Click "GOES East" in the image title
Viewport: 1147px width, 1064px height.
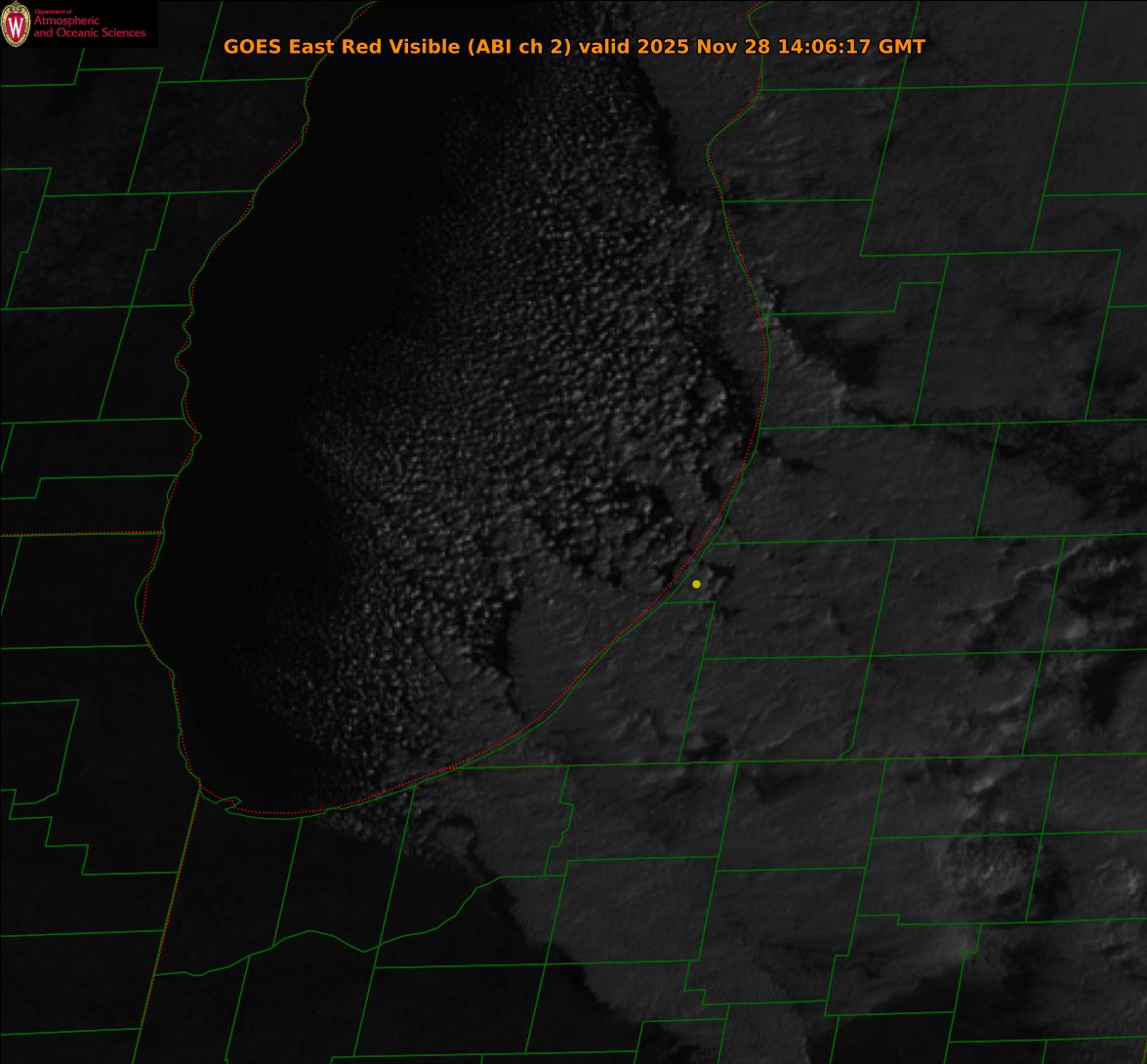(275, 47)
